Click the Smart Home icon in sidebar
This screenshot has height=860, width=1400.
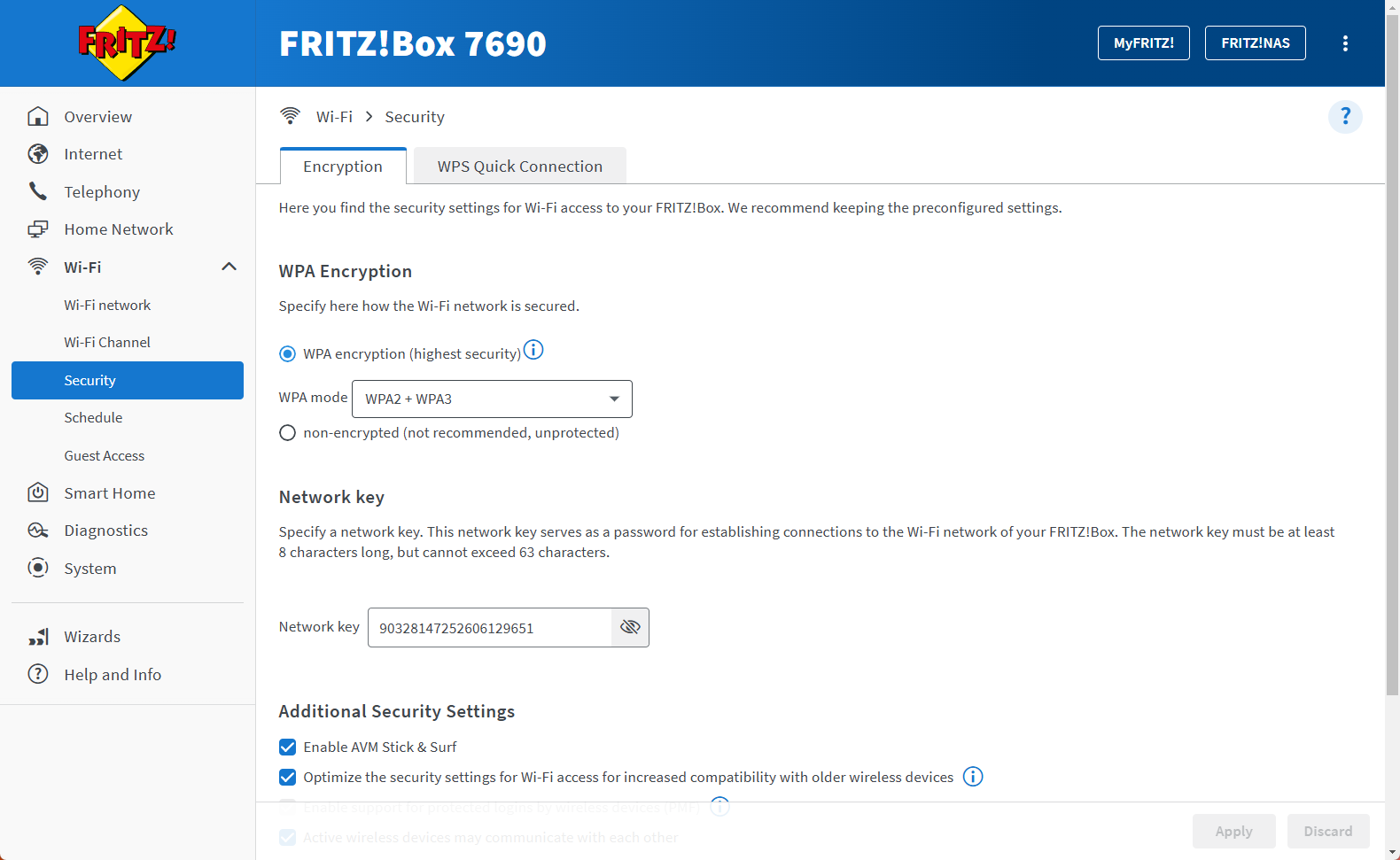point(38,493)
